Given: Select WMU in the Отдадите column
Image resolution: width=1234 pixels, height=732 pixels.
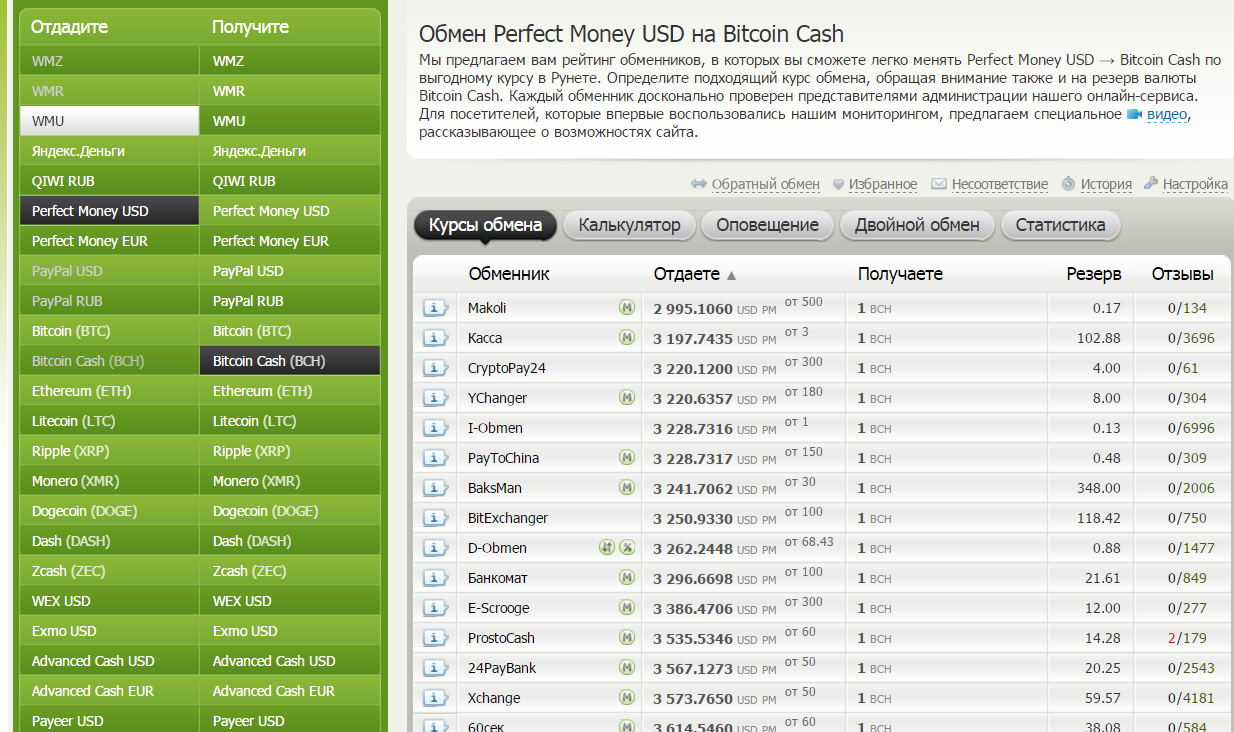Looking at the screenshot, I should coord(109,121).
